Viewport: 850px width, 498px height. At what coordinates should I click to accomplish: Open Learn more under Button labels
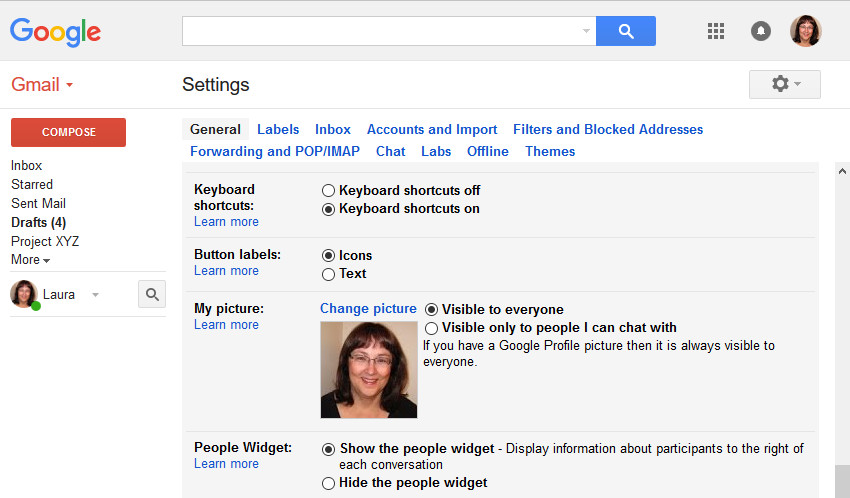pos(226,270)
